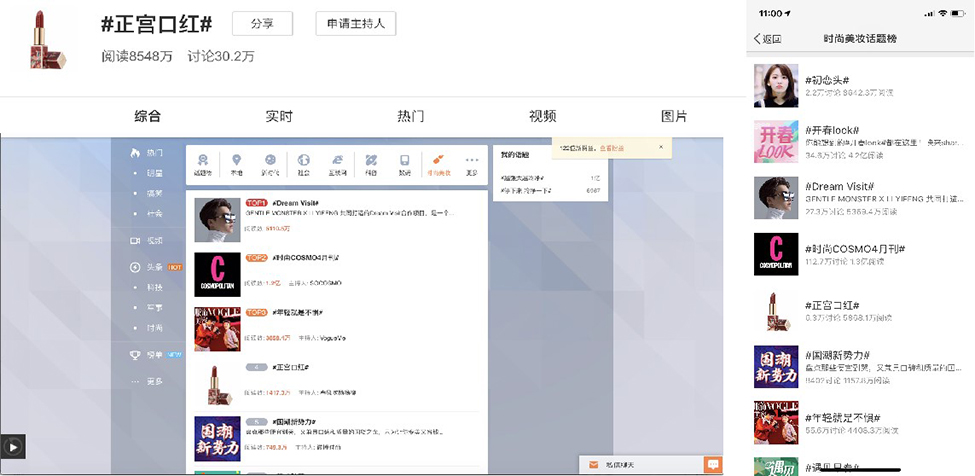Open the 头条 lightning icon in the sidebar

point(135,267)
